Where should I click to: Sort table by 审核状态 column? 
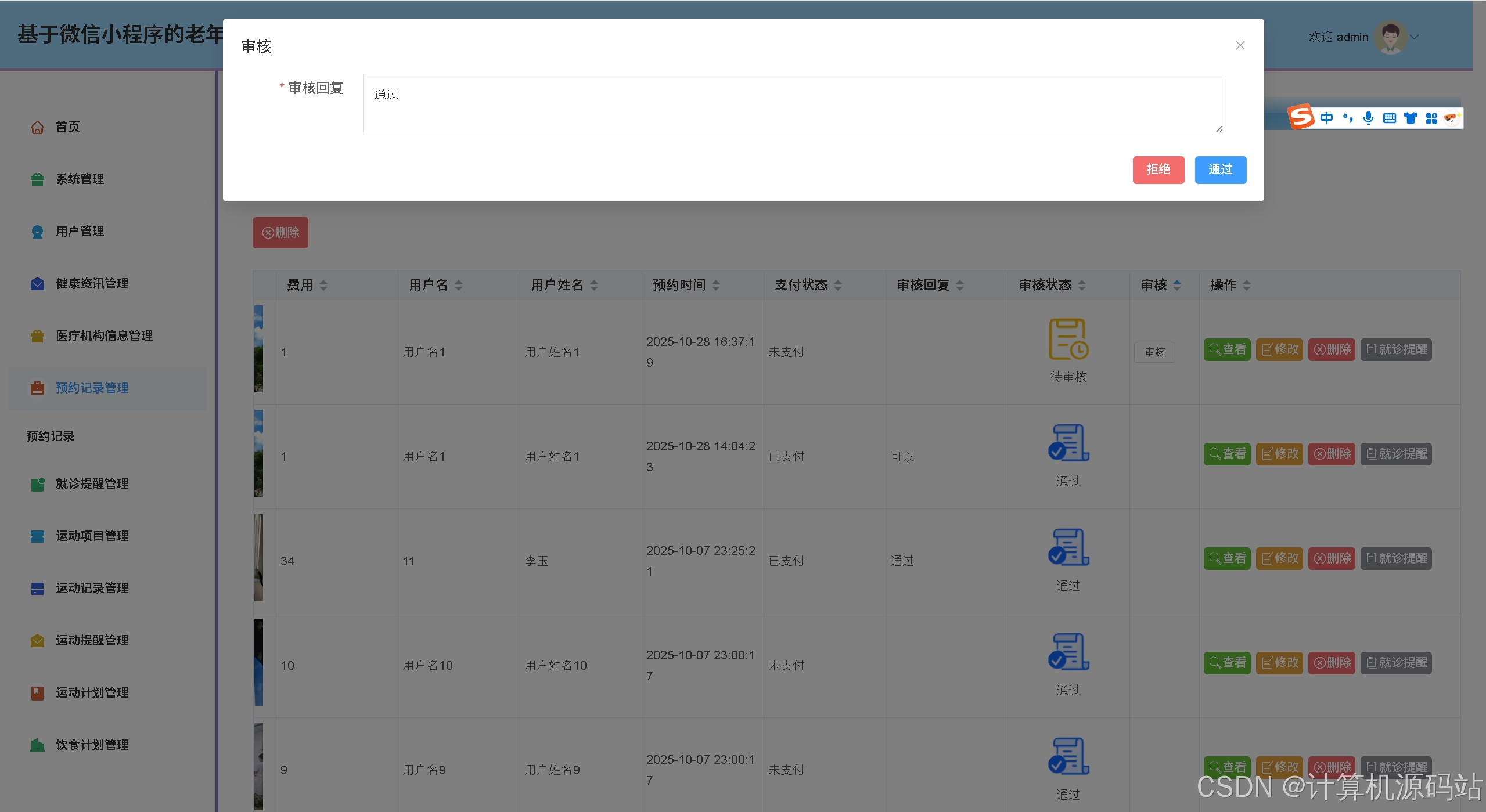coord(1082,285)
